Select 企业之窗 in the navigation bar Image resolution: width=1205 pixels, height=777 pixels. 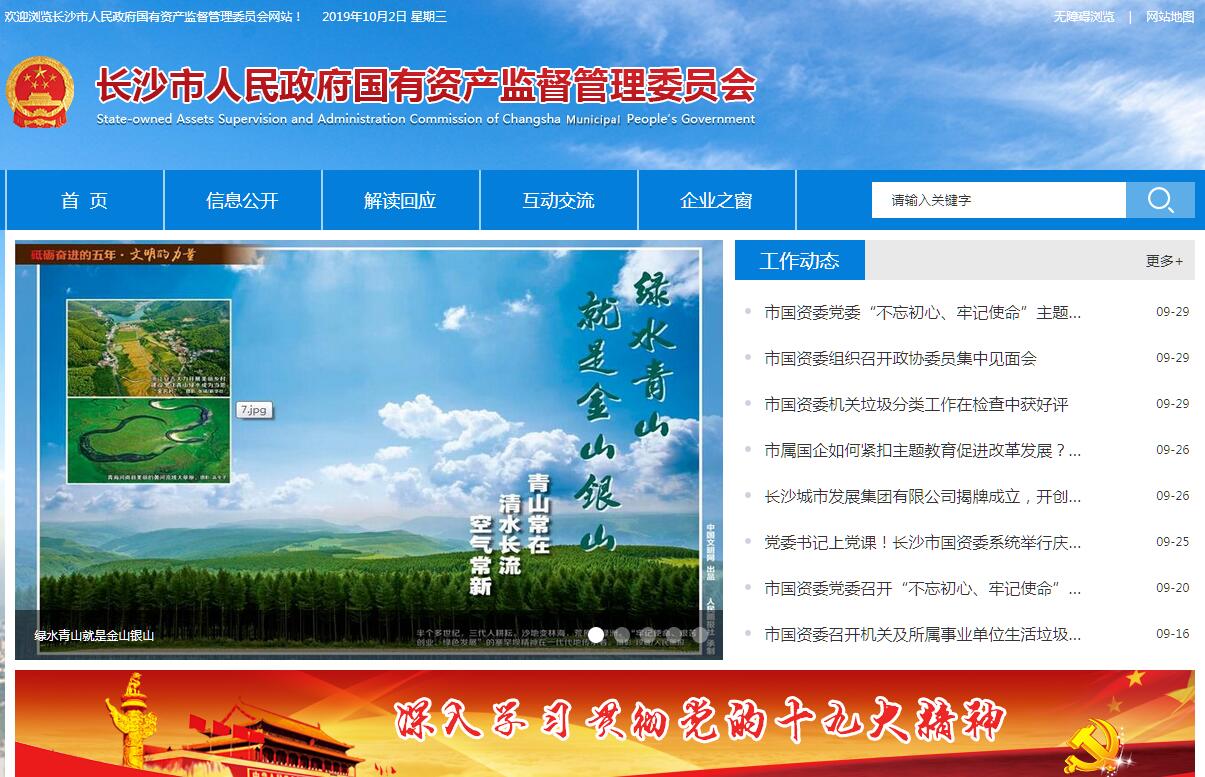pos(716,200)
